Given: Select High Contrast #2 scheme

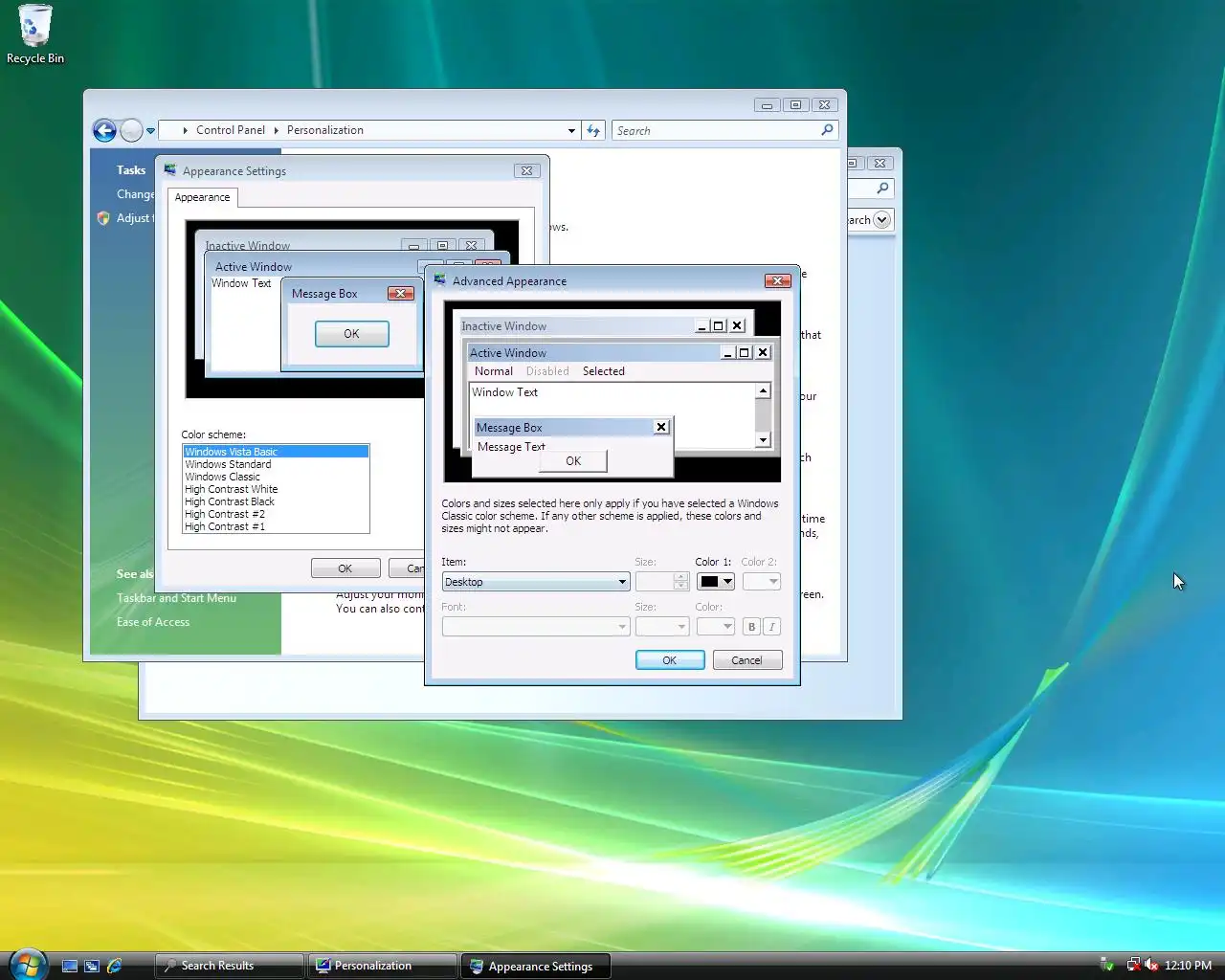Looking at the screenshot, I should (x=276, y=514).
